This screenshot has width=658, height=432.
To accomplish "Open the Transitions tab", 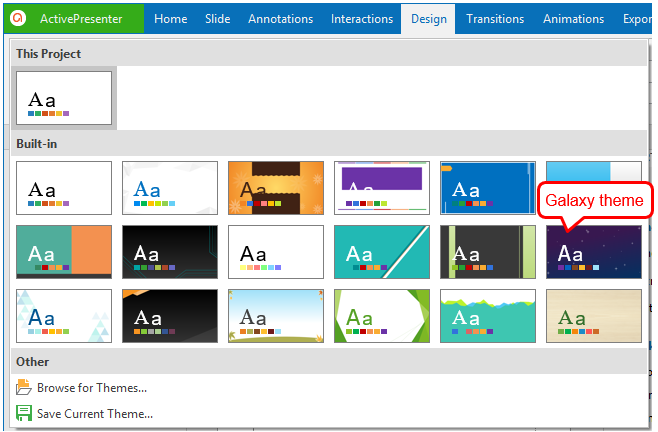I will [x=495, y=19].
